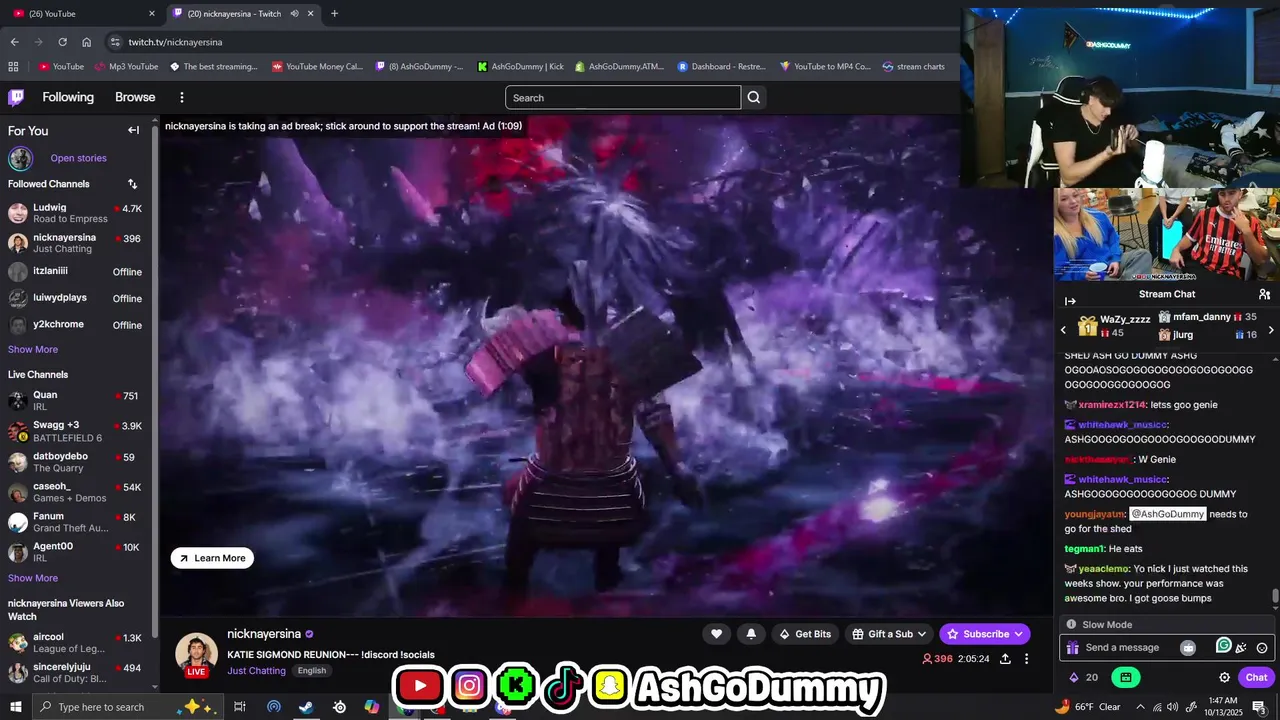Expand Show More under Live Channels

(x=33, y=578)
